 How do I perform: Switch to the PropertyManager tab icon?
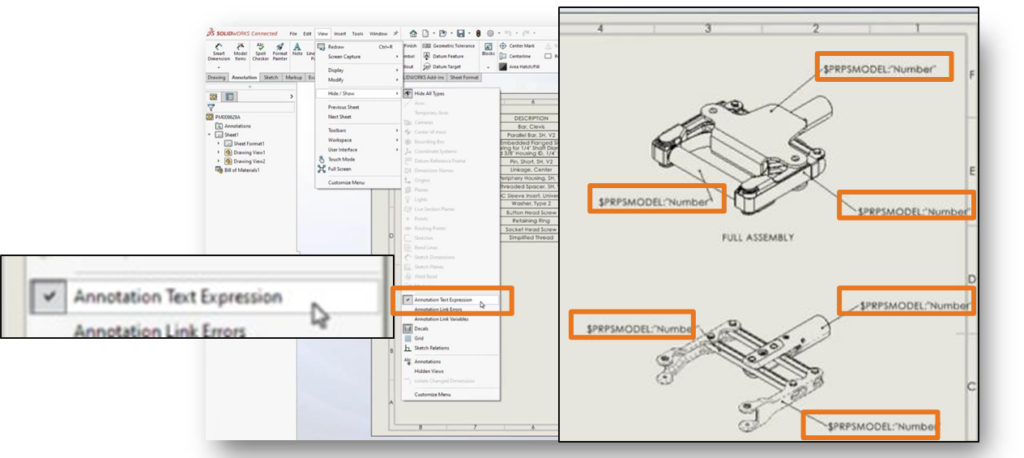(x=229, y=96)
